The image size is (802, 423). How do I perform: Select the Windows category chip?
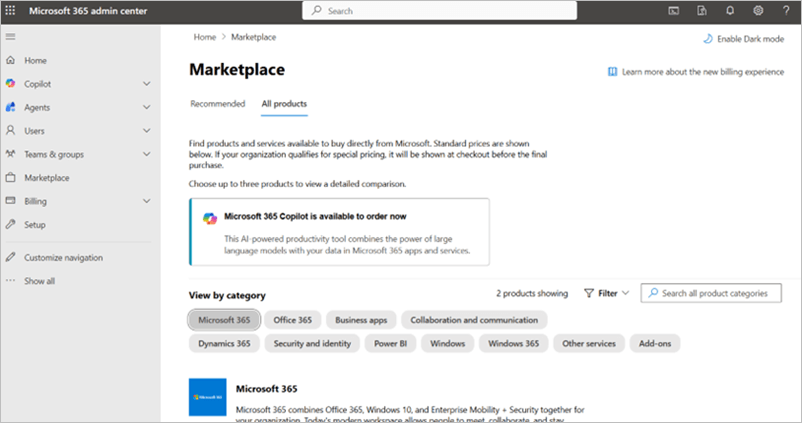tap(448, 343)
